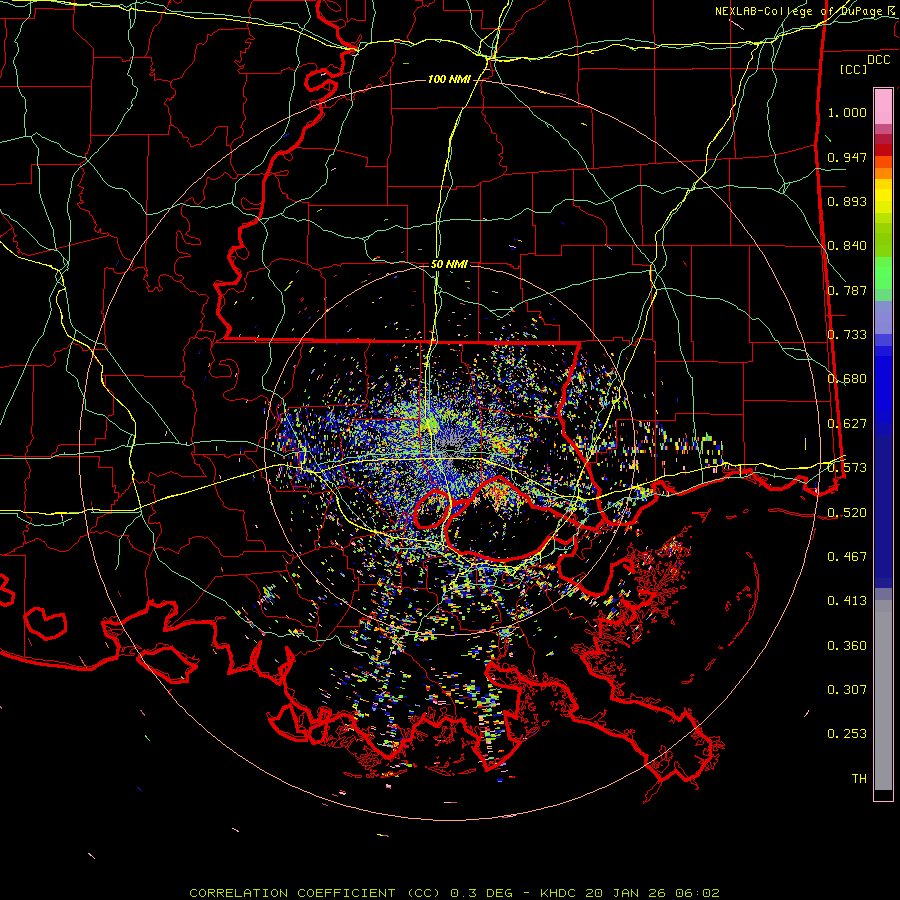Click the TH threshold label
This screenshot has width=900, height=900.
click(859, 779)
